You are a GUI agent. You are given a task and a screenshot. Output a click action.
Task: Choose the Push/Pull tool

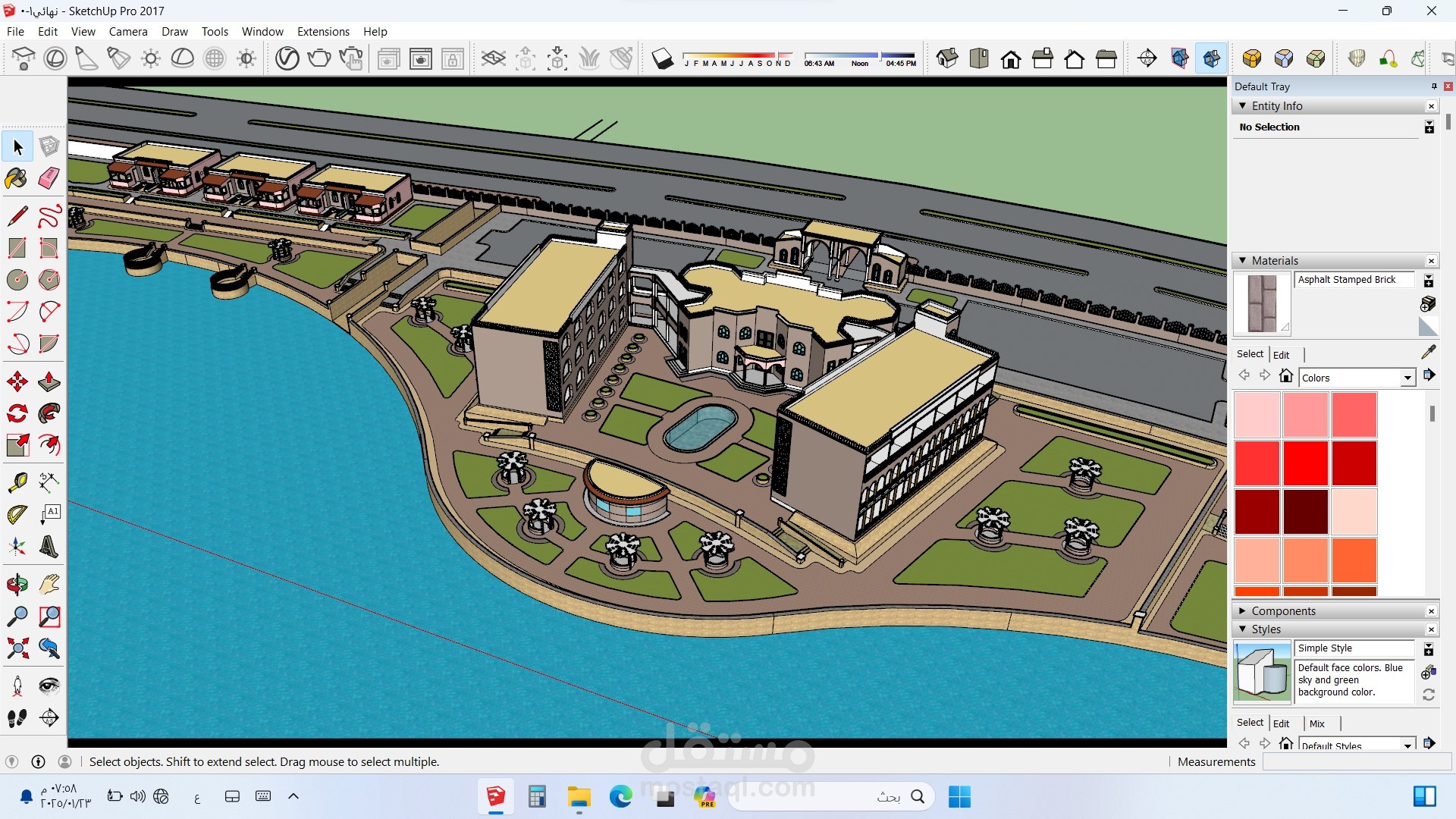point(49,381)
